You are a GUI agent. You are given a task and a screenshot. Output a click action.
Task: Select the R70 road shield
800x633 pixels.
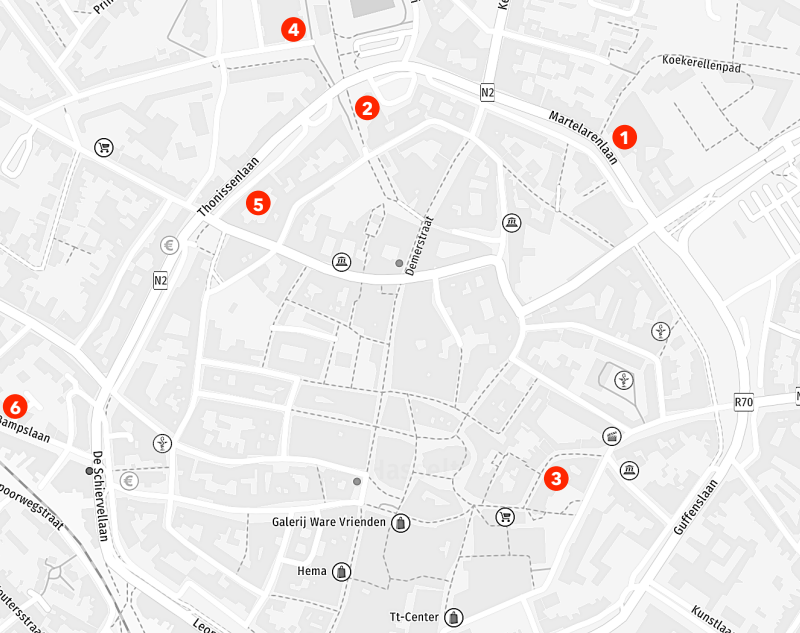click(743, 402)
